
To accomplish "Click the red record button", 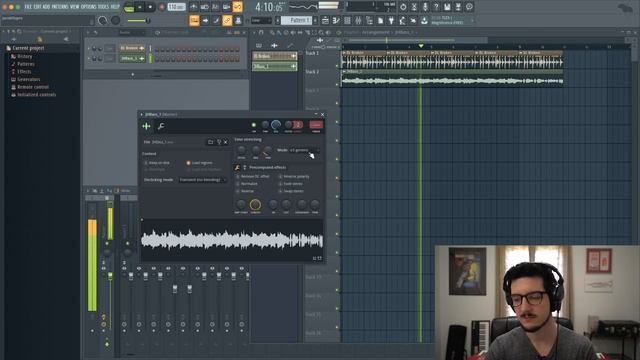I will click(162, 7).
